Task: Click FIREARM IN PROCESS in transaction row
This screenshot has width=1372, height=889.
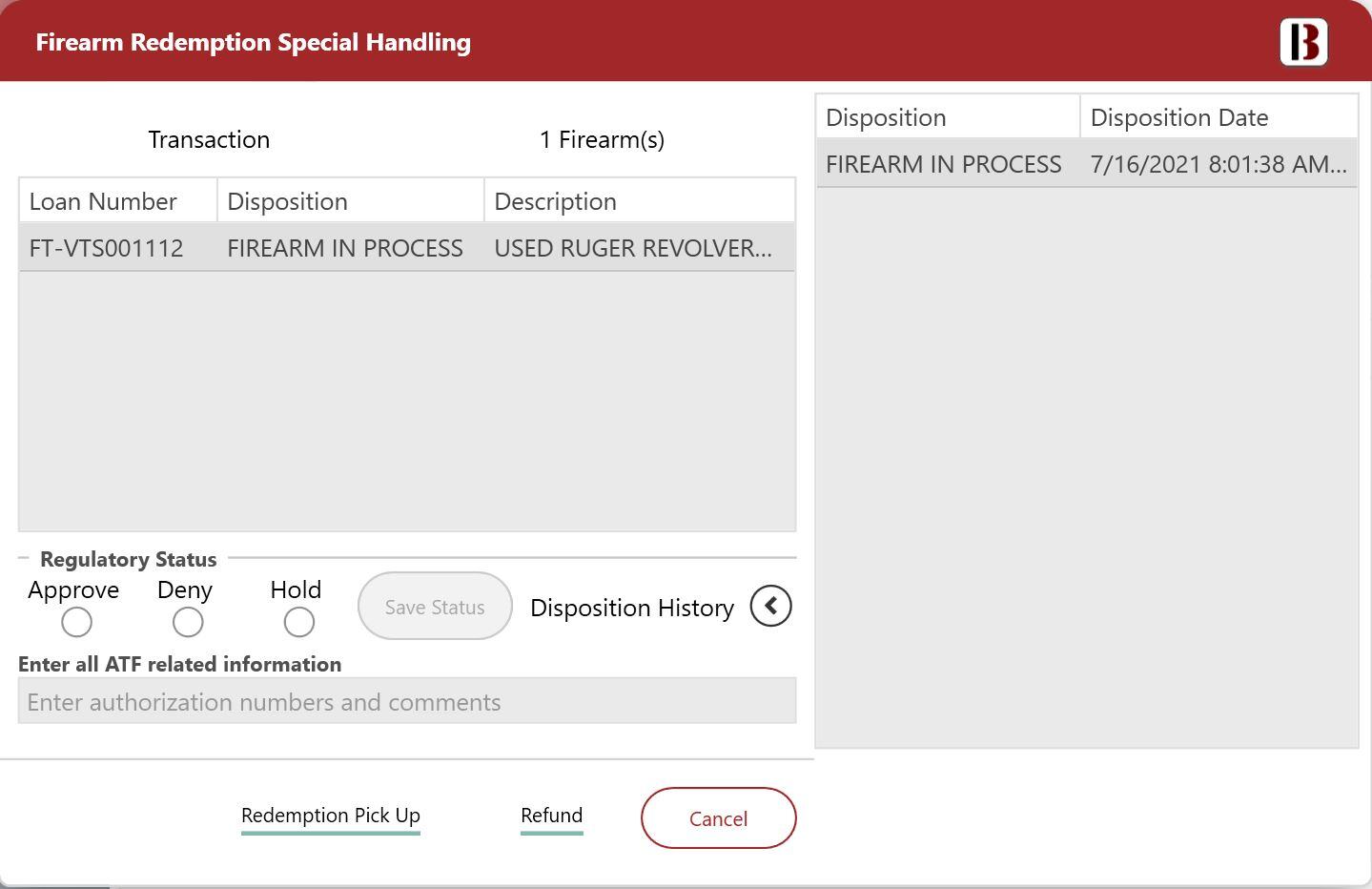Action: tap(344, 249)
